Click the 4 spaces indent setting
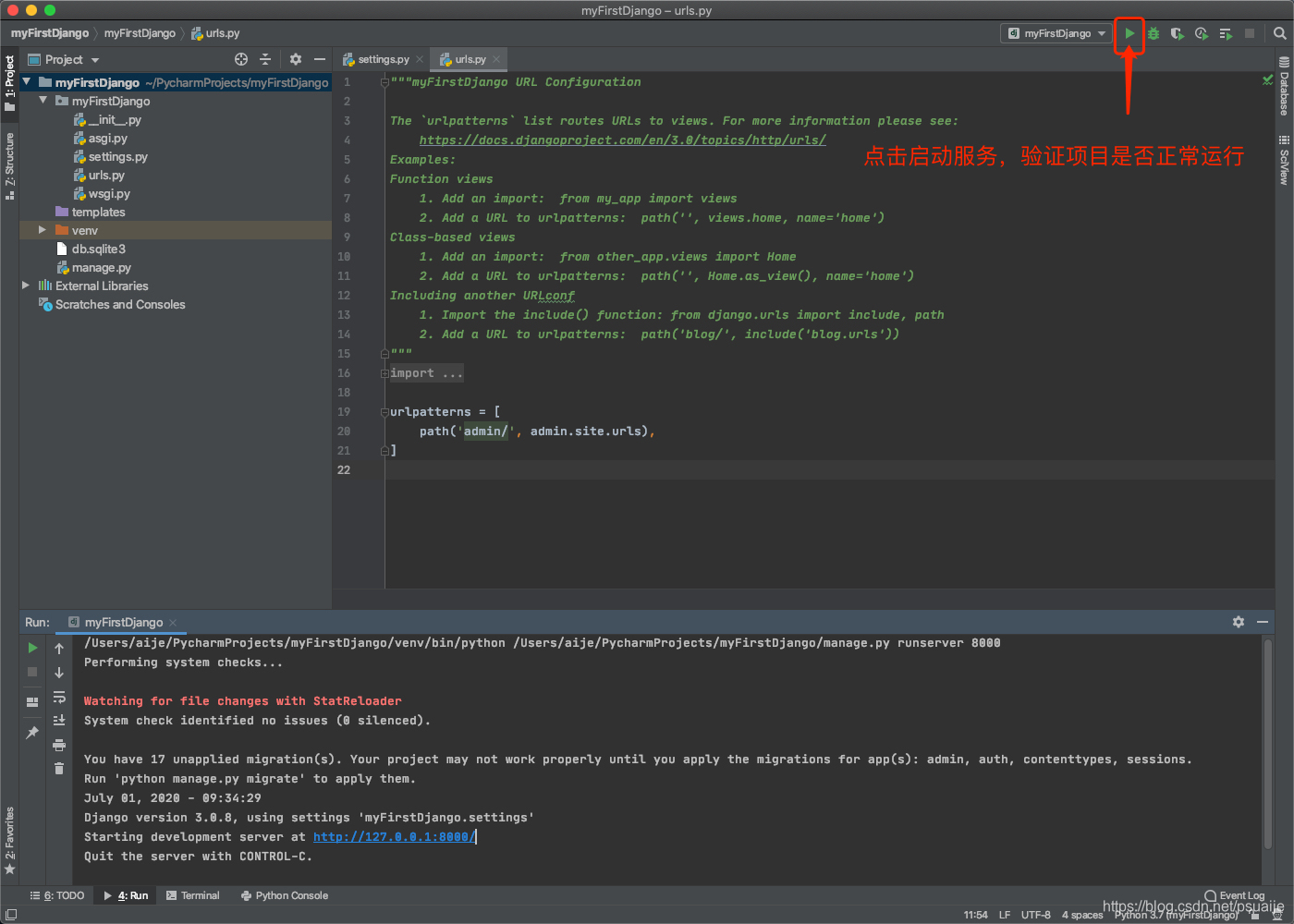Screen dimensions: 1294x924 tap(1082, 915)
